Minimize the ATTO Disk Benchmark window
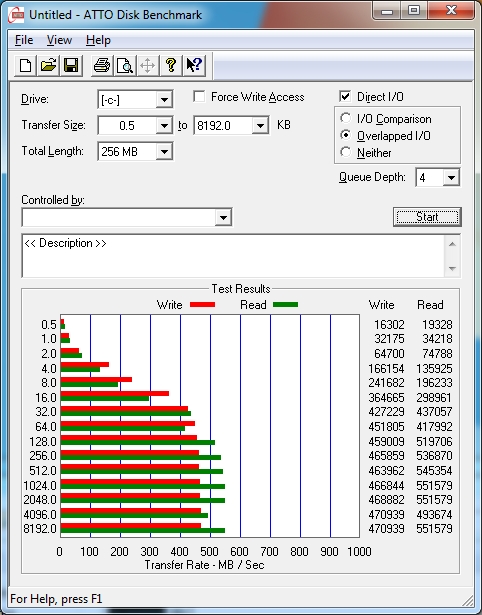482x615 pixels. click(387, 10)
